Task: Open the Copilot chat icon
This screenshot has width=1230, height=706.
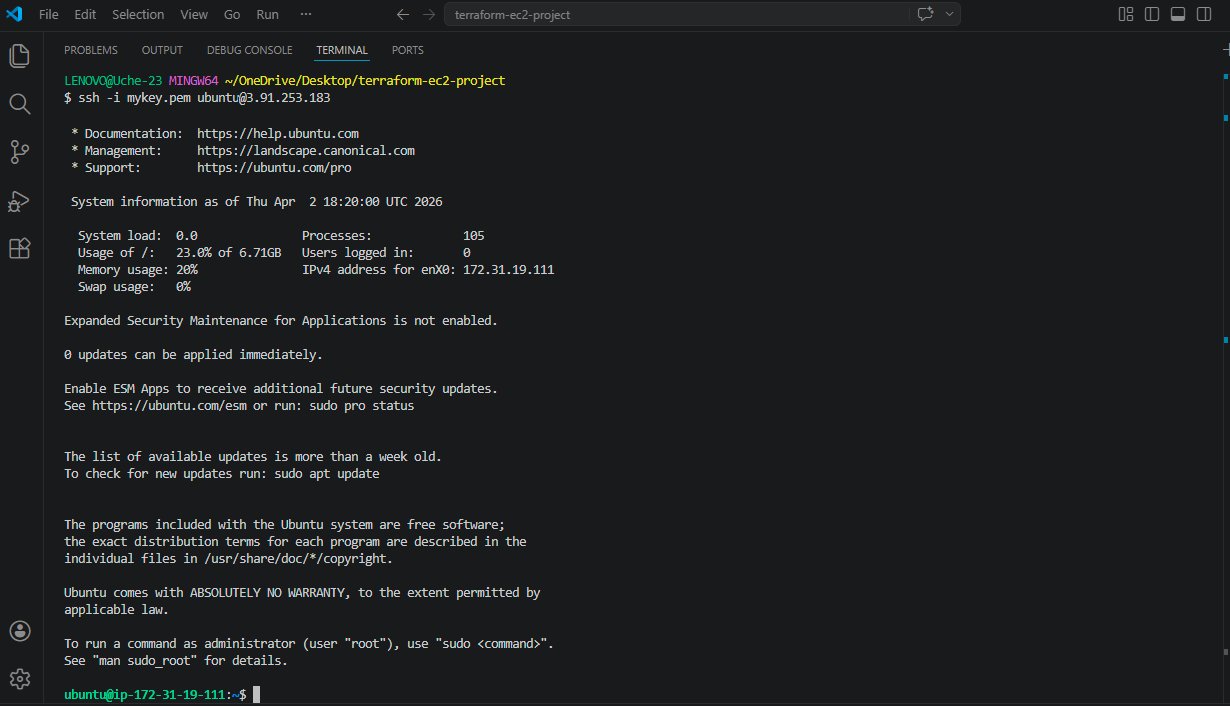Action: pyautogui.click(x=925, y=14)
